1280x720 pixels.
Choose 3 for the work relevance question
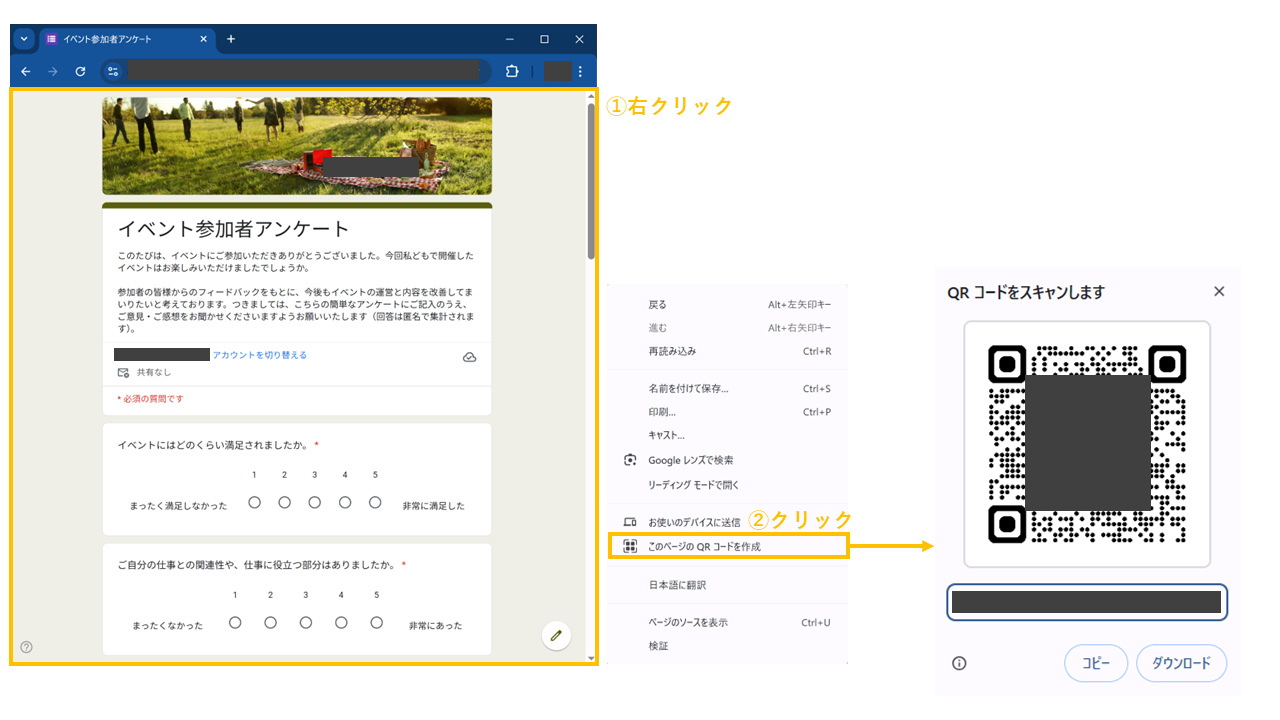tap(306, 623)
